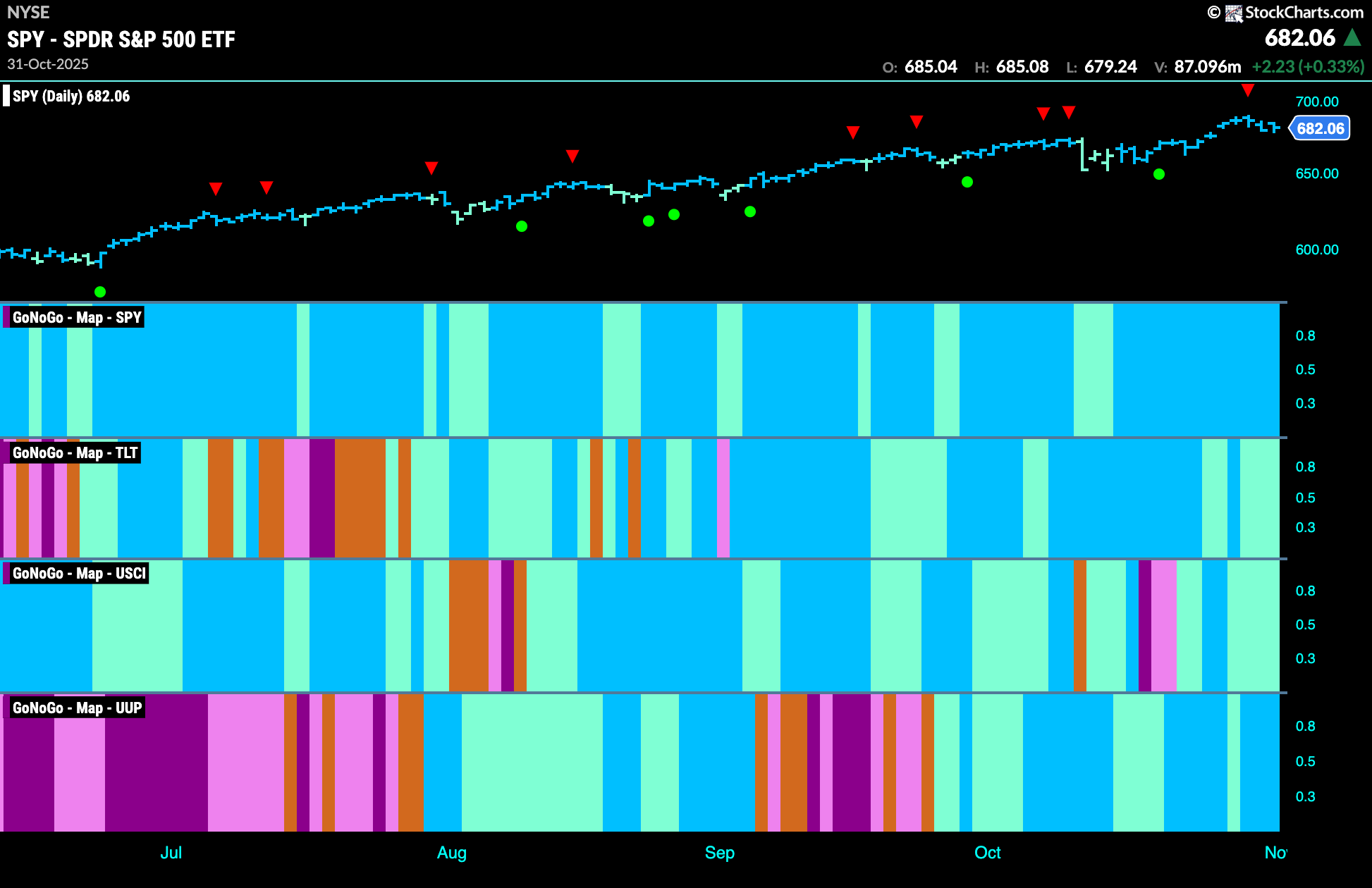1372x888 pixels.
Task: Click the SPY - SPDR S&P 500 ETF title
Action: [x=121, y=39]
